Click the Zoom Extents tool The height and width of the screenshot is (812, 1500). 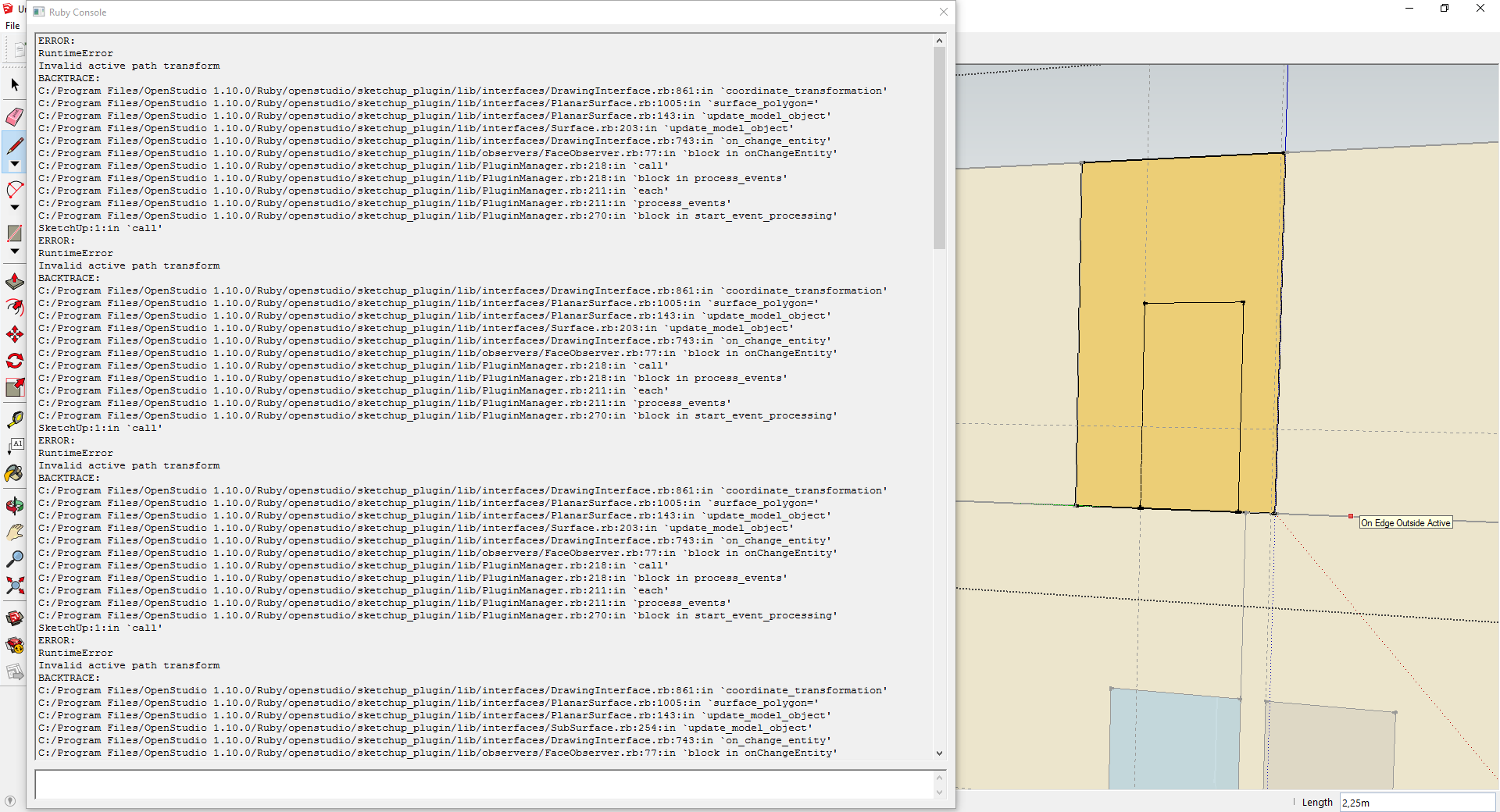pos(14,586)
